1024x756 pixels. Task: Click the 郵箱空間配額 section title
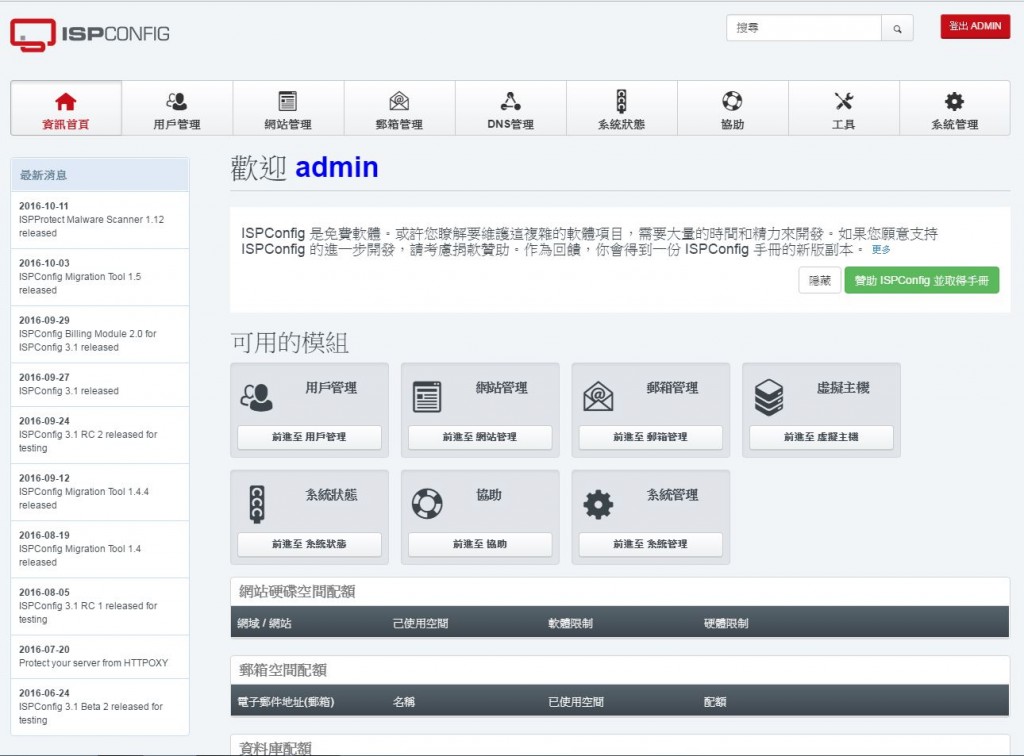tap(283, 670)
